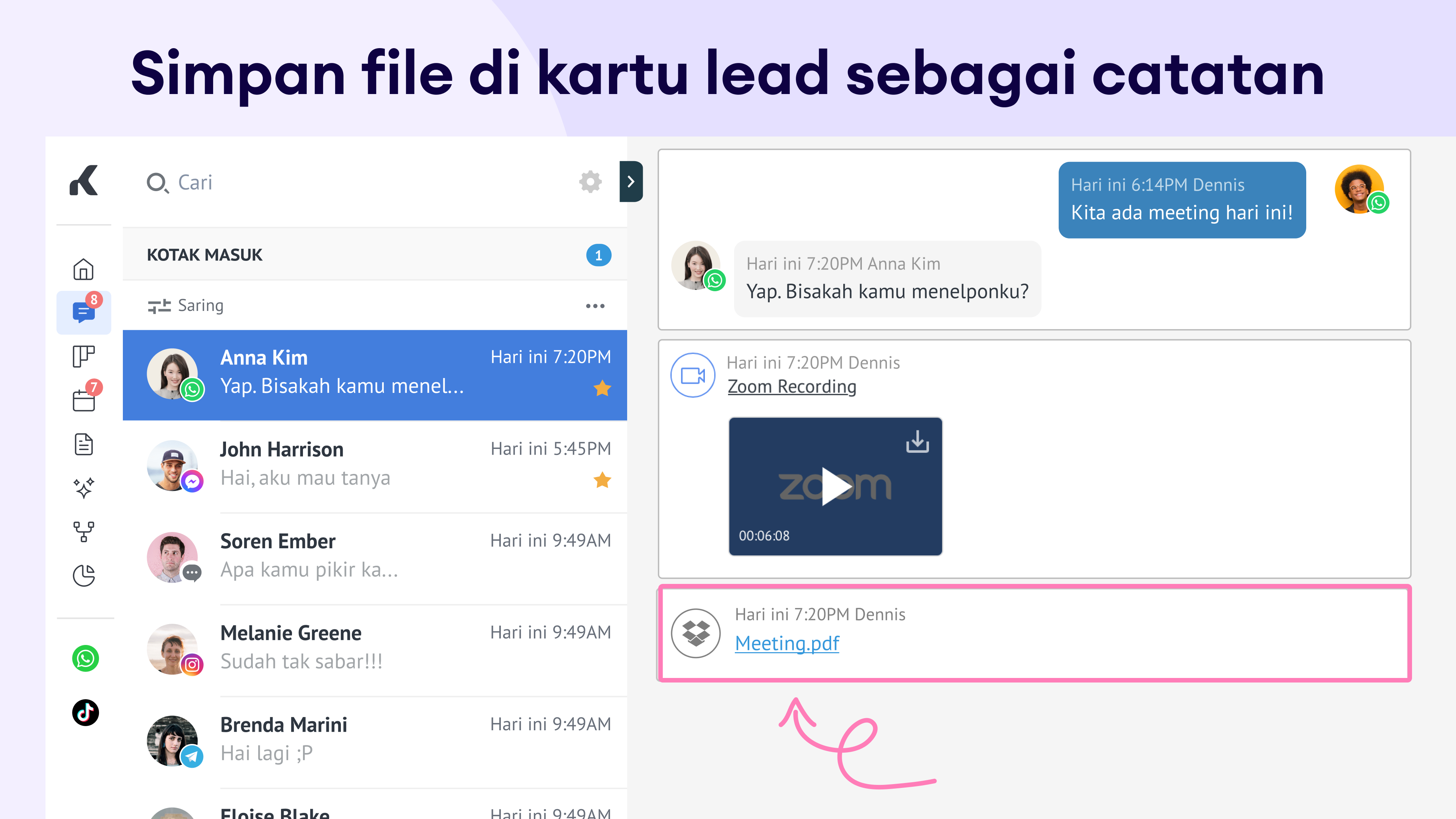The width and height of the screenshot is (1456, 819).
Task: Open the automation workflow icon in sidebar
Action: pyautogui.click(x=84, y=531)
